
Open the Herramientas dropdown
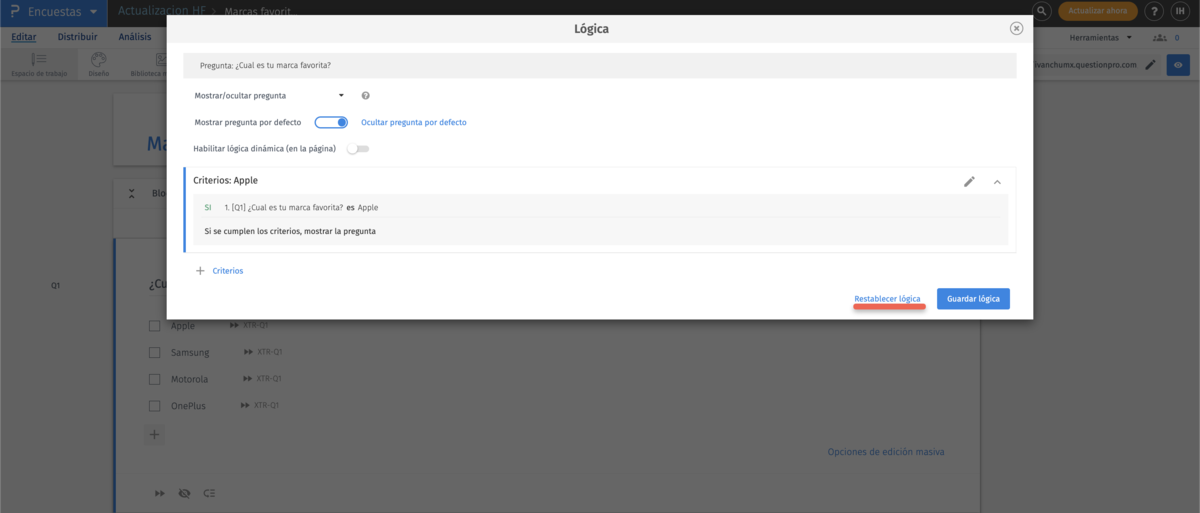[x=1101, y=37]
